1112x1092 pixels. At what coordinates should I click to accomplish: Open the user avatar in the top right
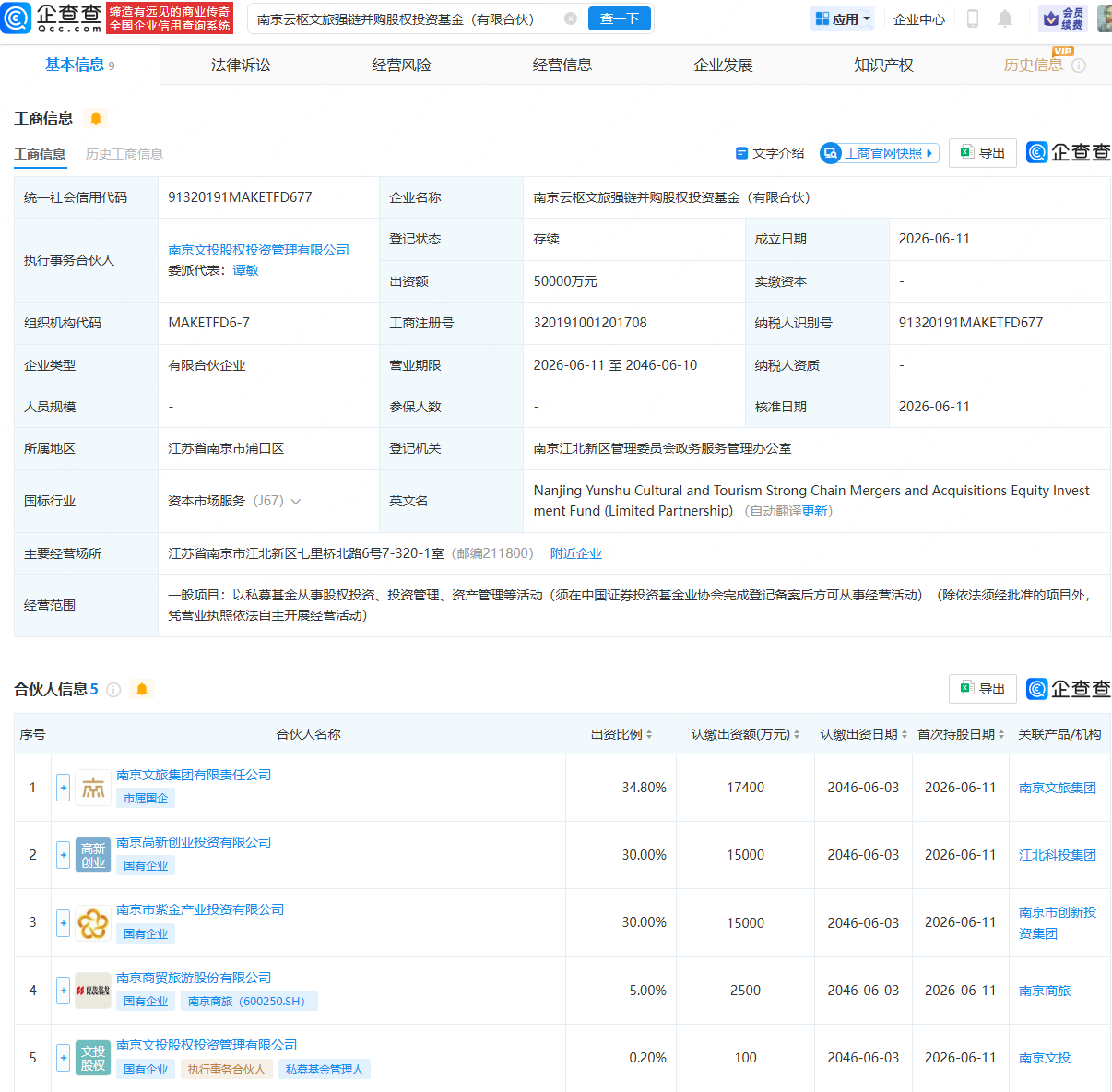pos(1104,18)
